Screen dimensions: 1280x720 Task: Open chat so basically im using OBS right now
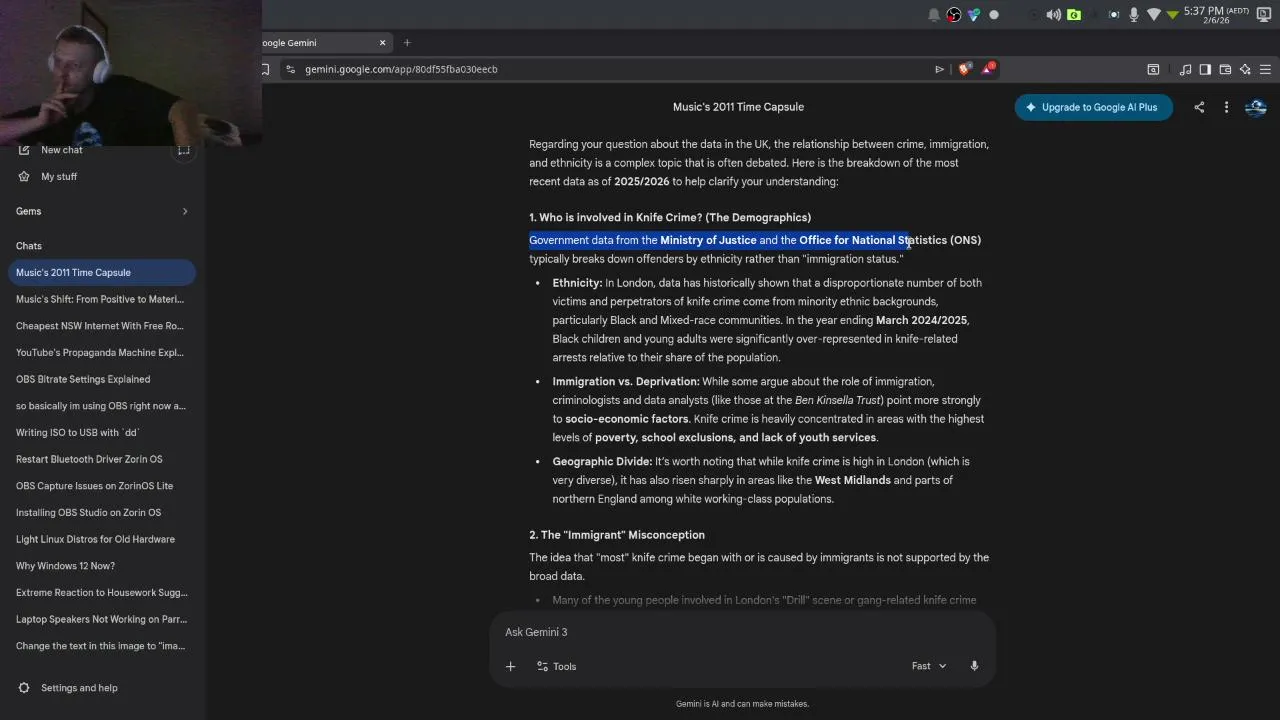click(101, 406)
